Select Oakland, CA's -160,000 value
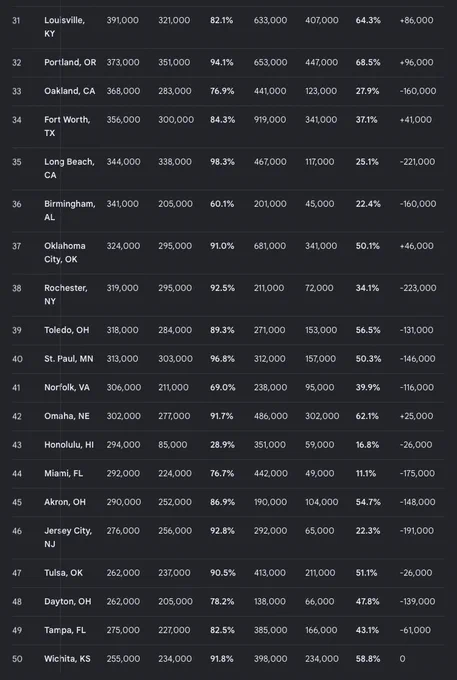 418,91
